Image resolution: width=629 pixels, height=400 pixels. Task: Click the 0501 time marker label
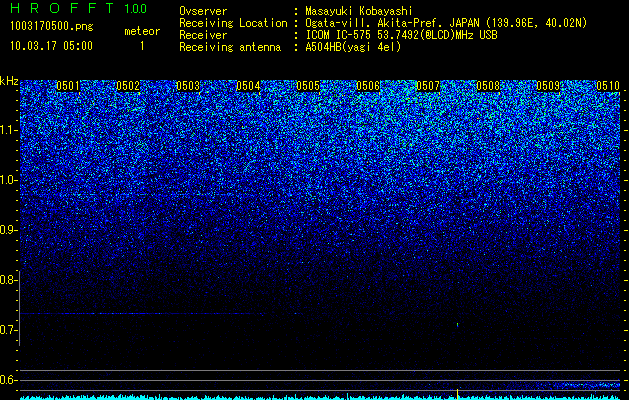68,86
